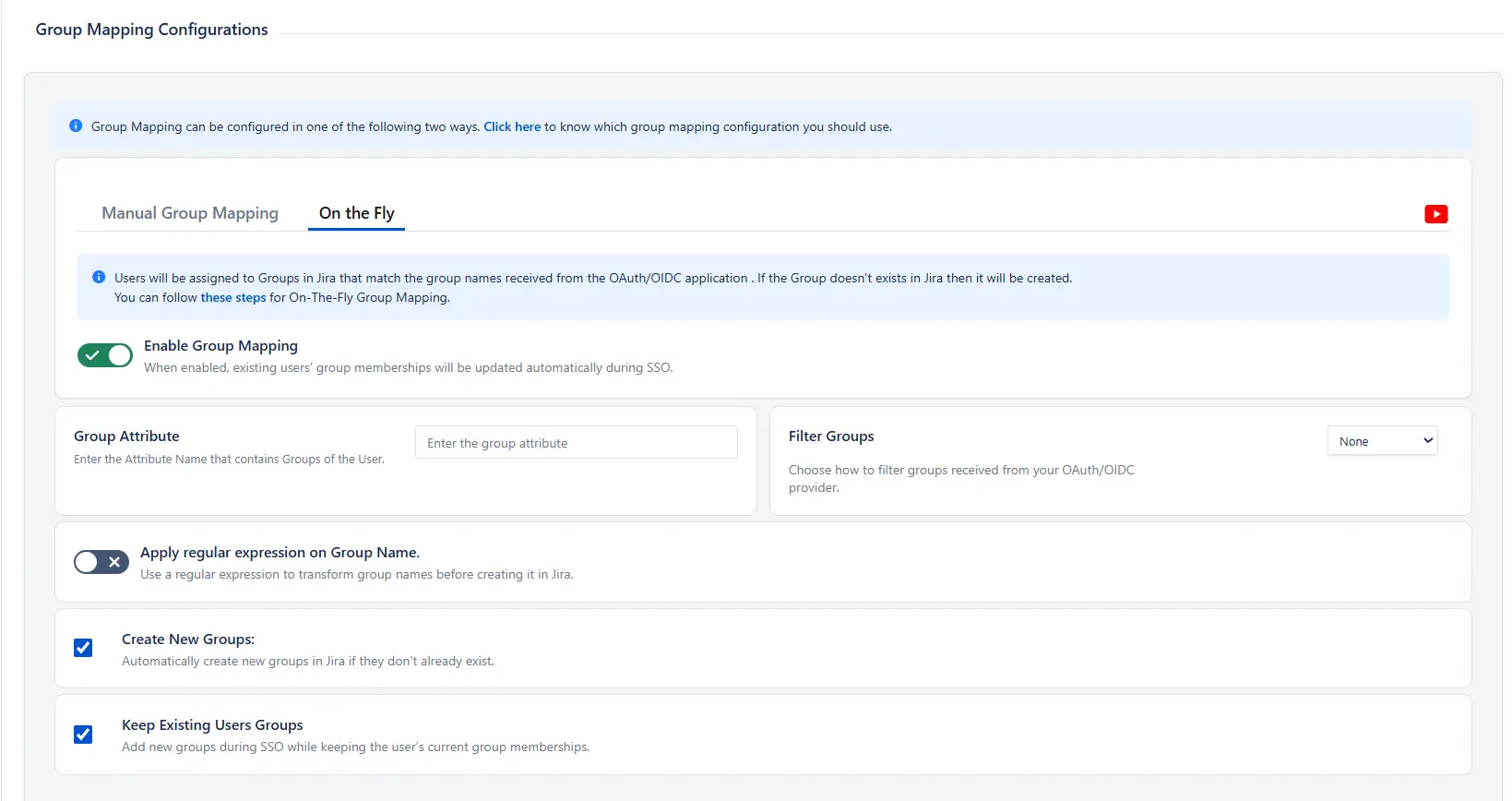Focus the group attribute input field
Viewport: 1512px width, 801px height.
(x=577, y=443)
